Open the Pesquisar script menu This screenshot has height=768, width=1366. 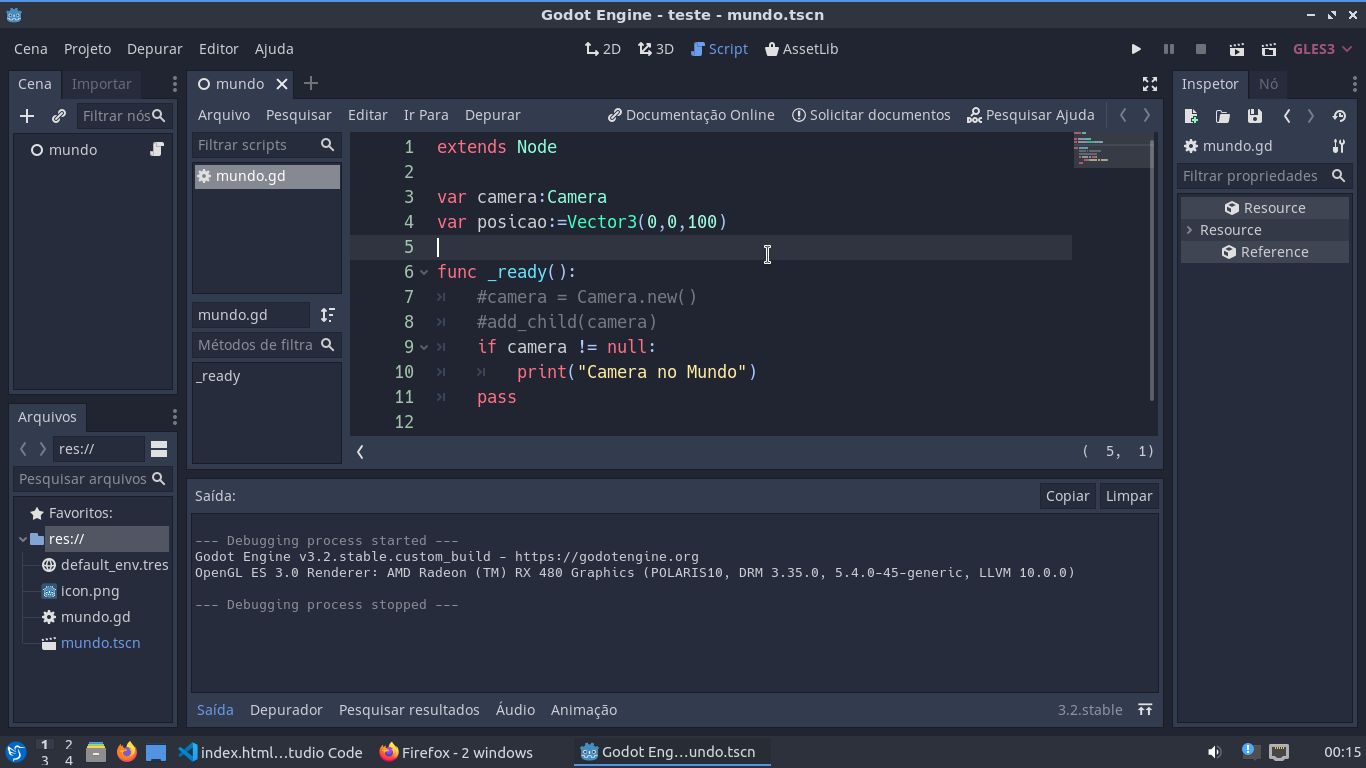pos(298,115)
